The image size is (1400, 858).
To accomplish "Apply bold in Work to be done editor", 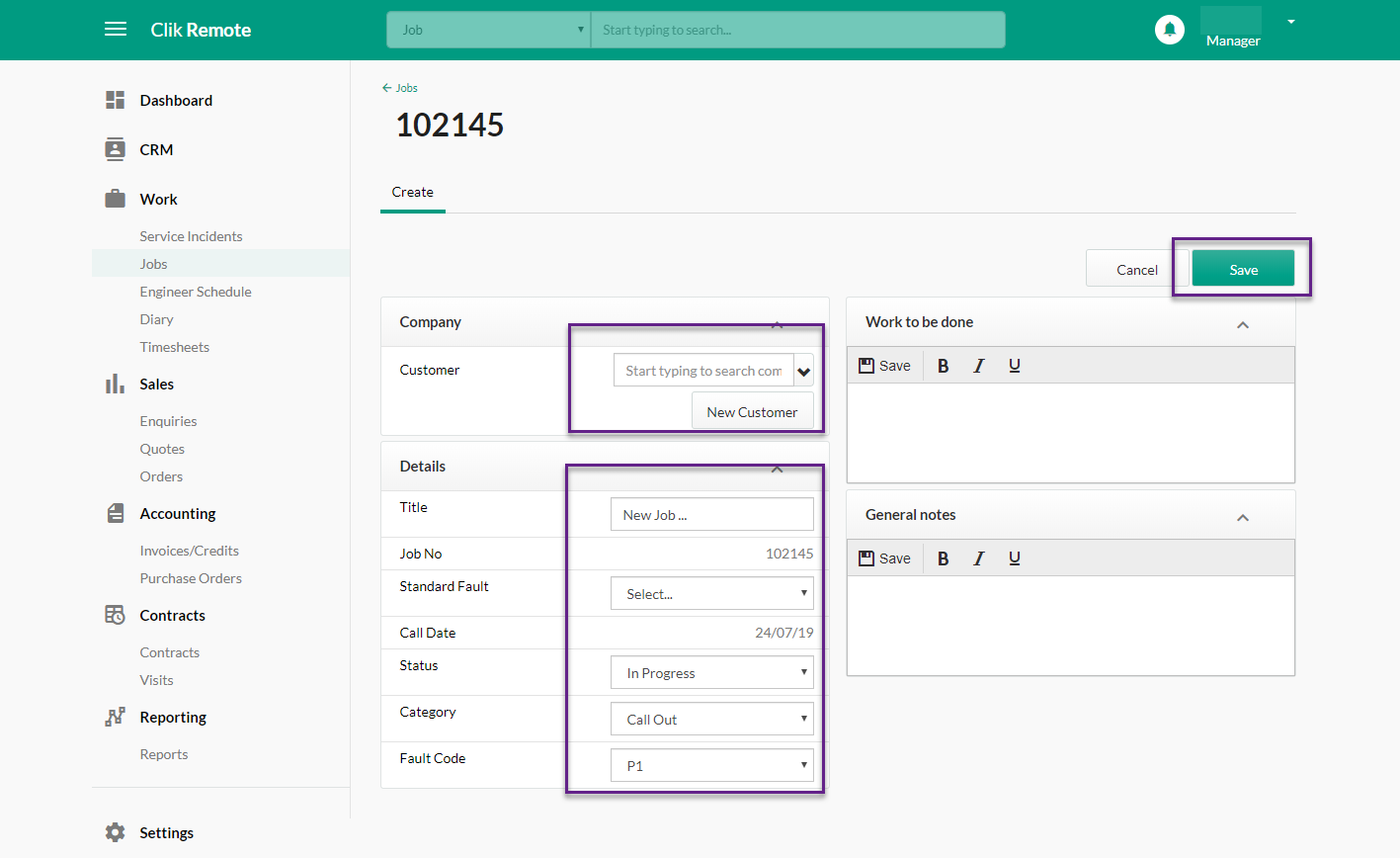I will coord(943,365).
